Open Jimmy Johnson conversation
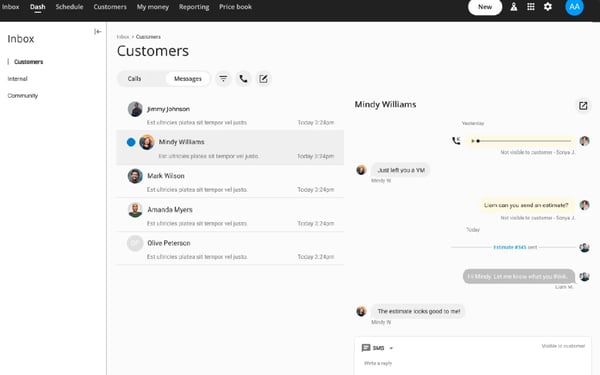This screenshot has height=375, width=600. click(x=230, y=114)
